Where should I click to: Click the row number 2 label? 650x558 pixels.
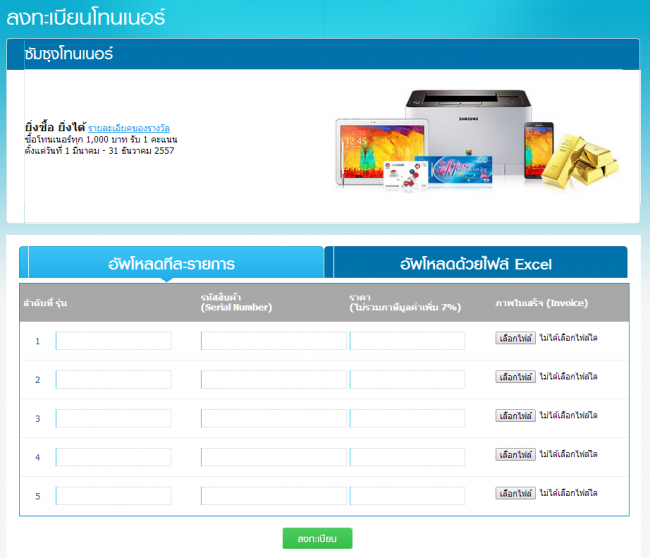coord(37,380)
